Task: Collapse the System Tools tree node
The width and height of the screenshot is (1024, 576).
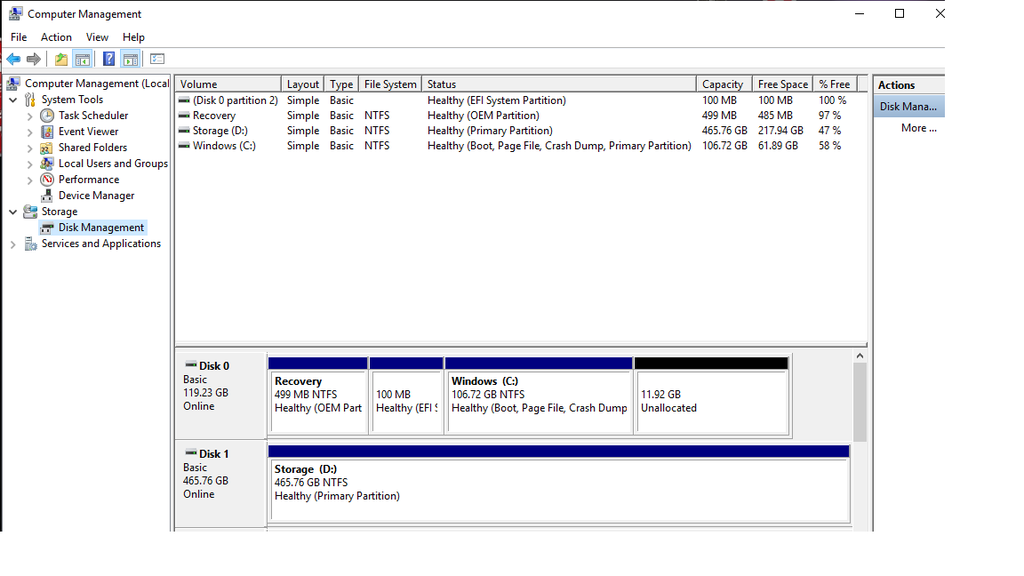Action: (x=13, y=100)
